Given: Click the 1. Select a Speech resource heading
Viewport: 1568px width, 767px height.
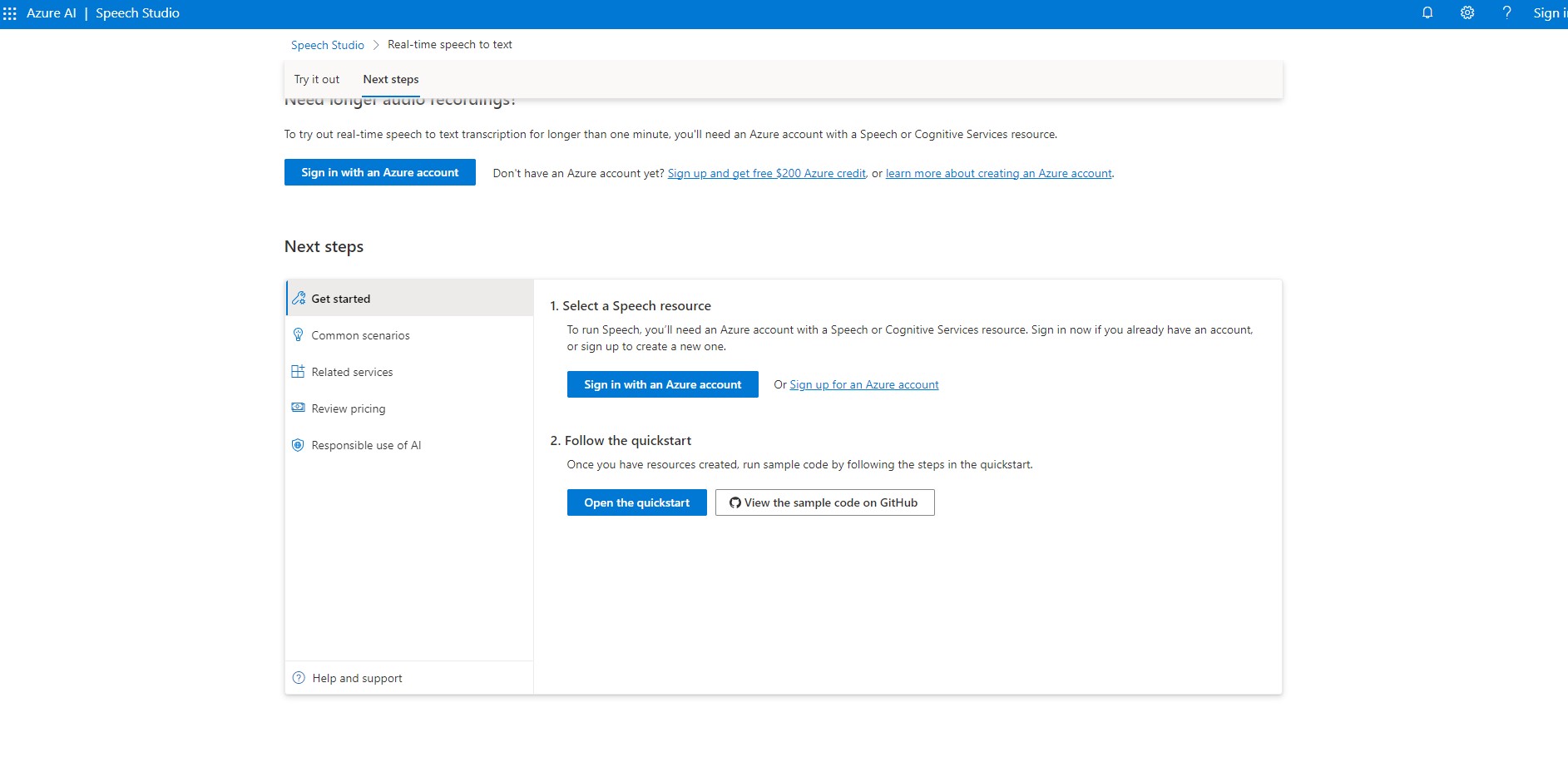Looking at the screenshot, I should [x=631, y=305].
